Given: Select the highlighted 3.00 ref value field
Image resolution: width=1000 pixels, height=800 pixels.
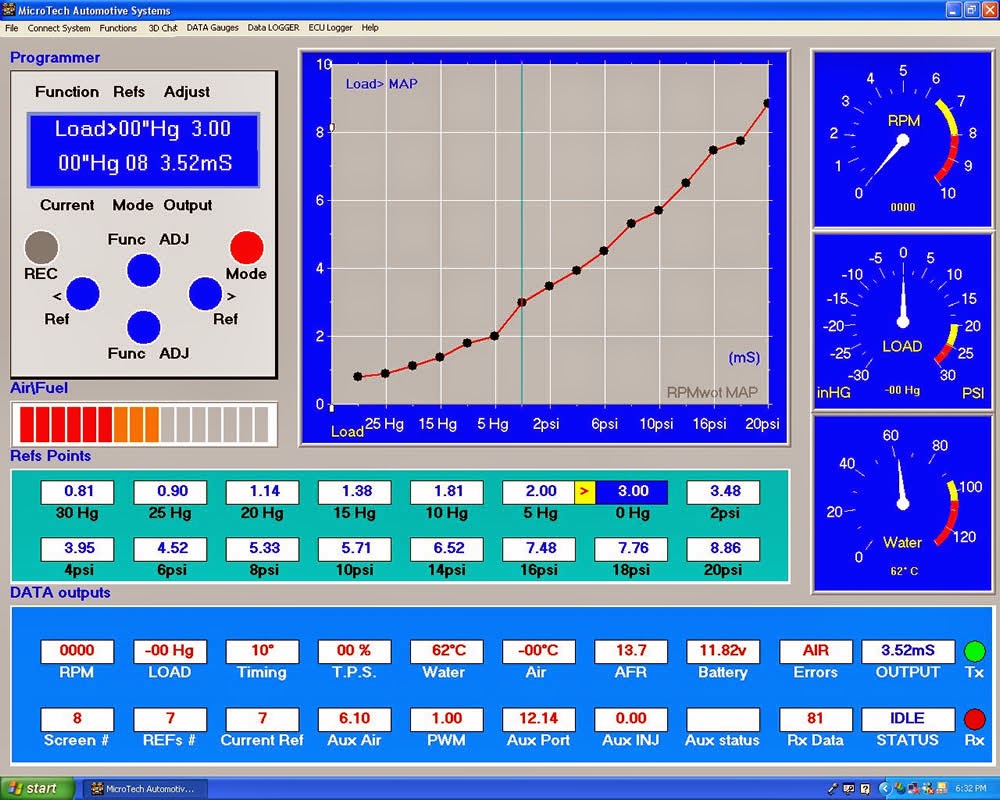Looking at the screenshot, I should coord(633,491).
